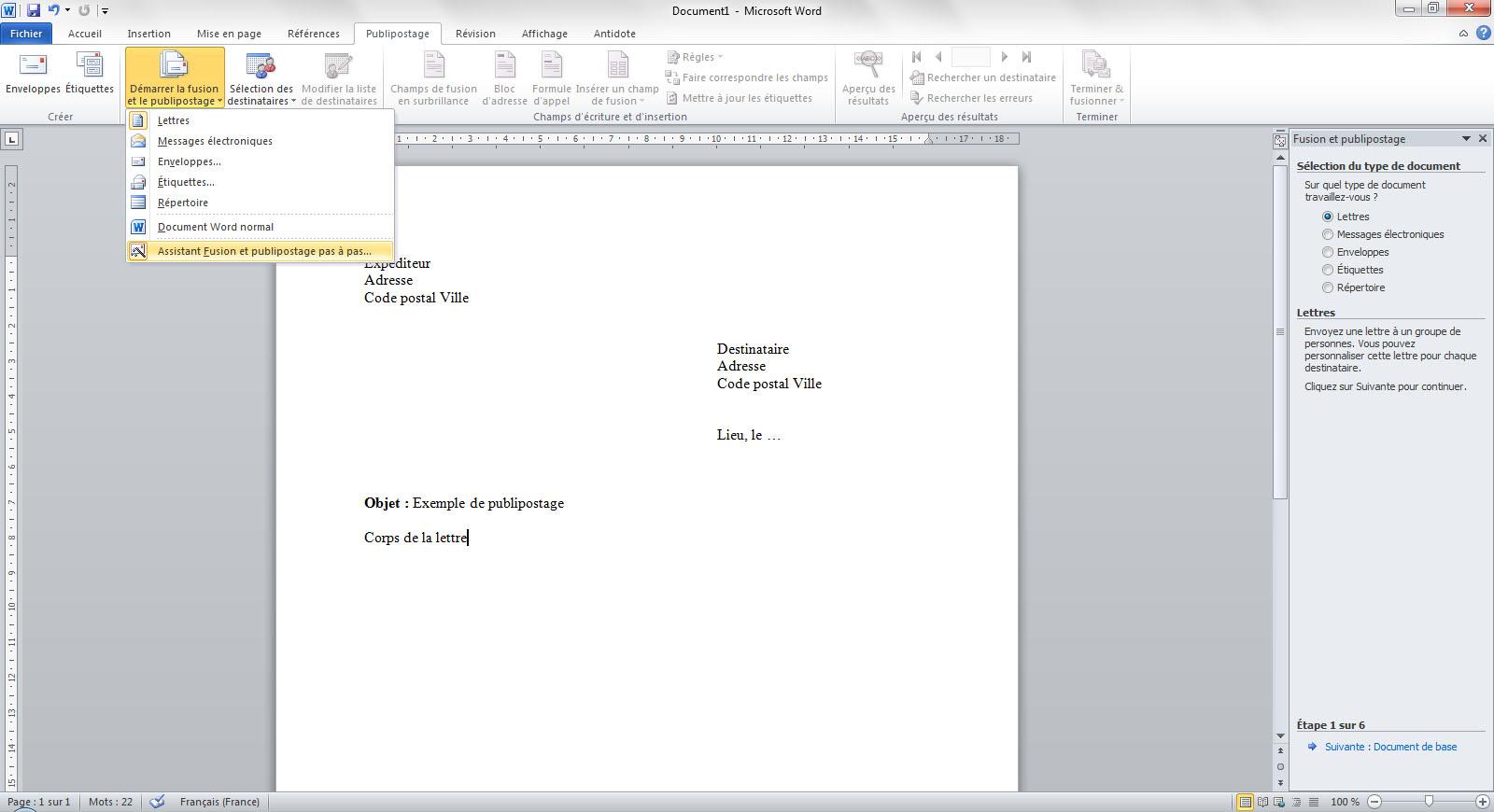The height and width of the screenshot is (812, 1494).
Task: Open Customize Quick Access Toolbar arrow
Action: tap(105, 11)
